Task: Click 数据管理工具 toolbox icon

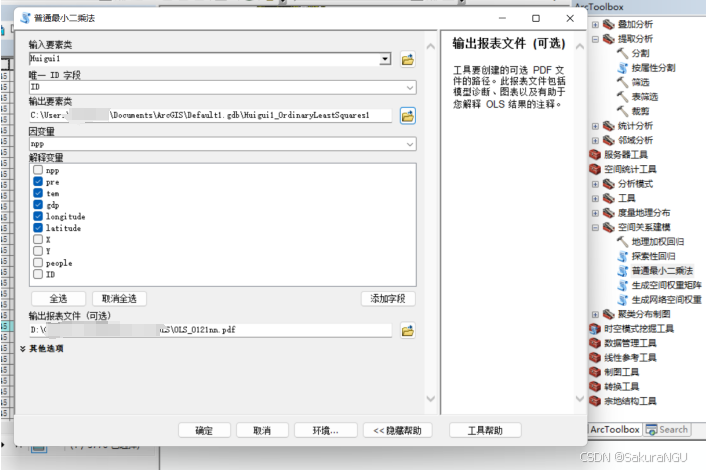Action: click(x=595, y=343)
